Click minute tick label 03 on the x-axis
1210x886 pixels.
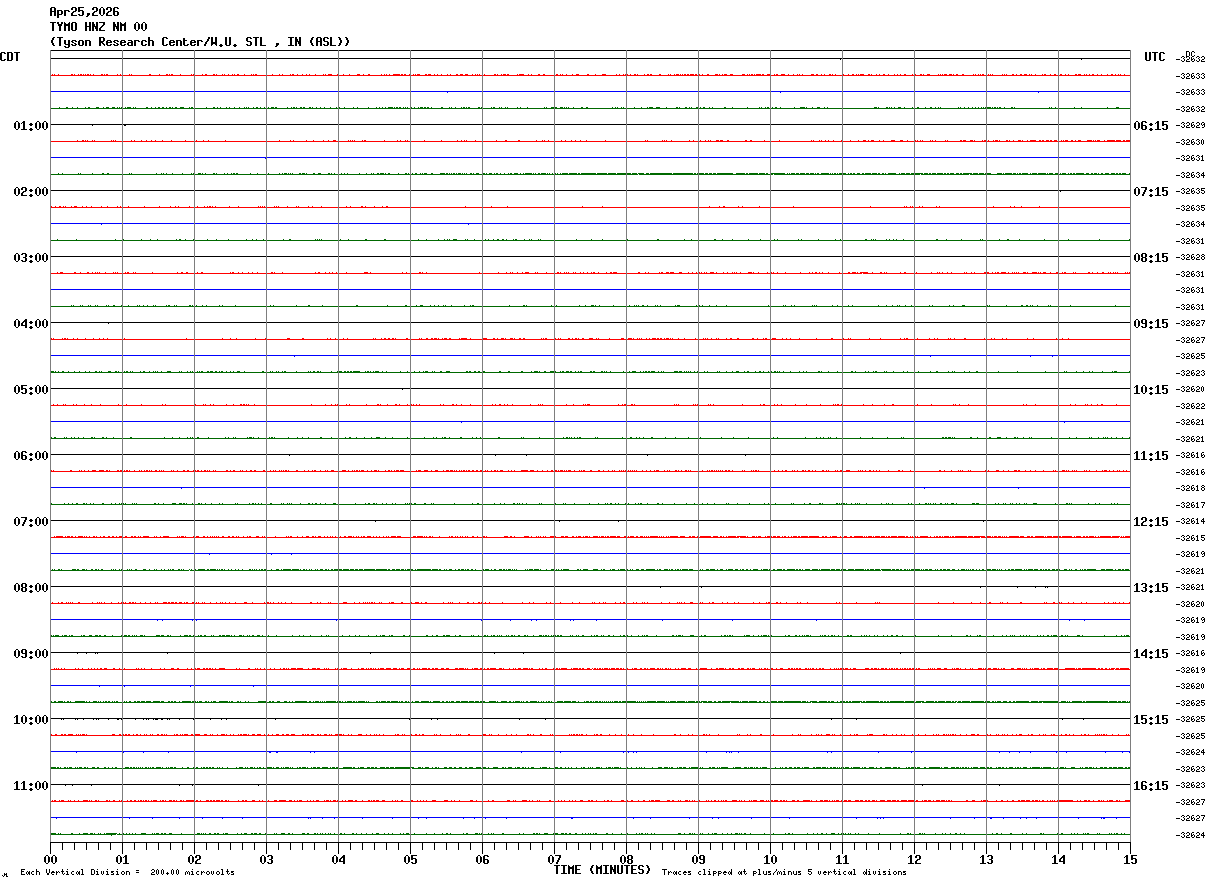tap(266, 859)
